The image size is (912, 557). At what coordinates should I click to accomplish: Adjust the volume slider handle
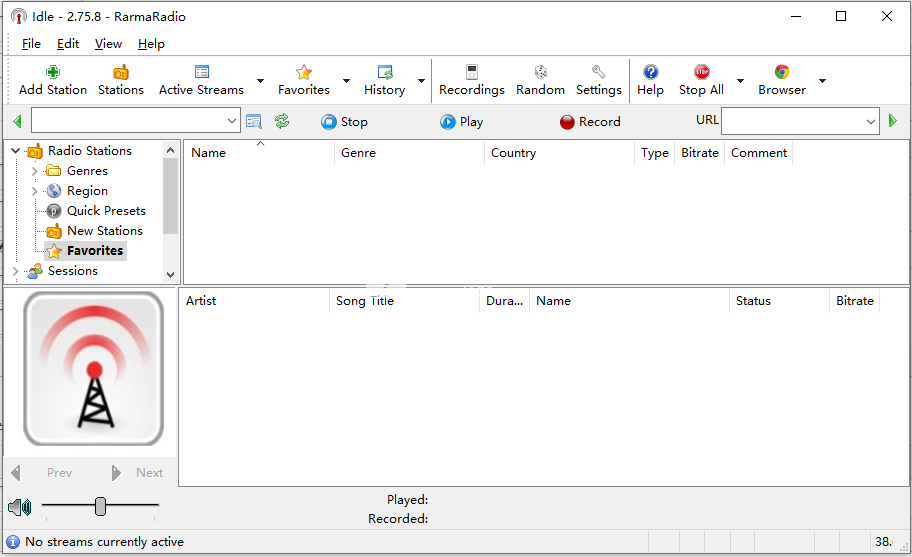101,506
